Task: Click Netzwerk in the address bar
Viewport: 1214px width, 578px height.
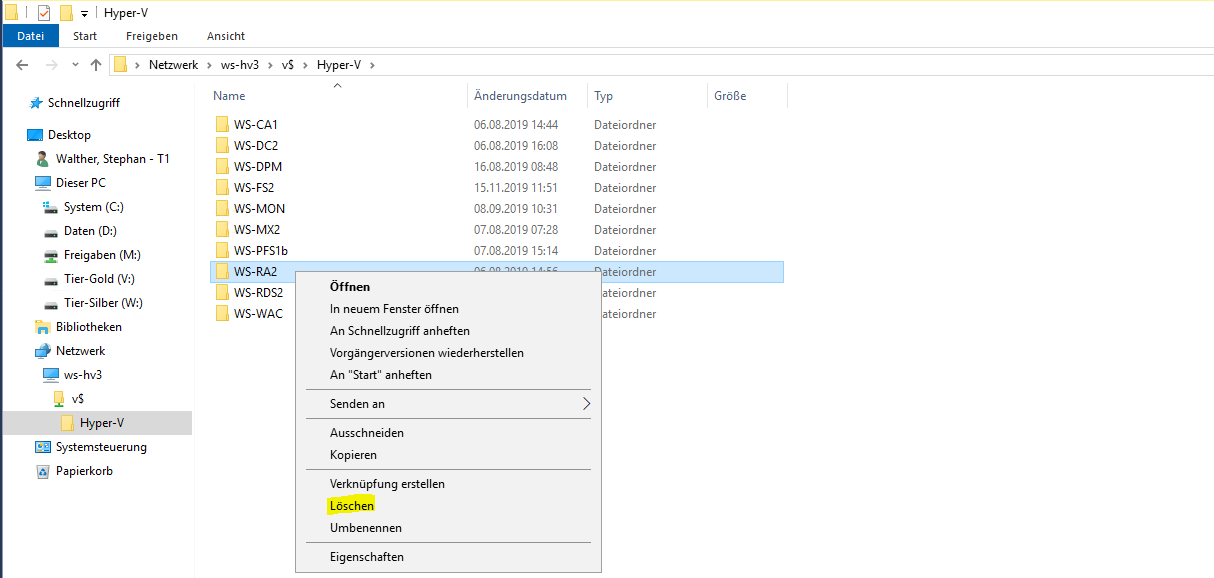Action: [173, 65]
